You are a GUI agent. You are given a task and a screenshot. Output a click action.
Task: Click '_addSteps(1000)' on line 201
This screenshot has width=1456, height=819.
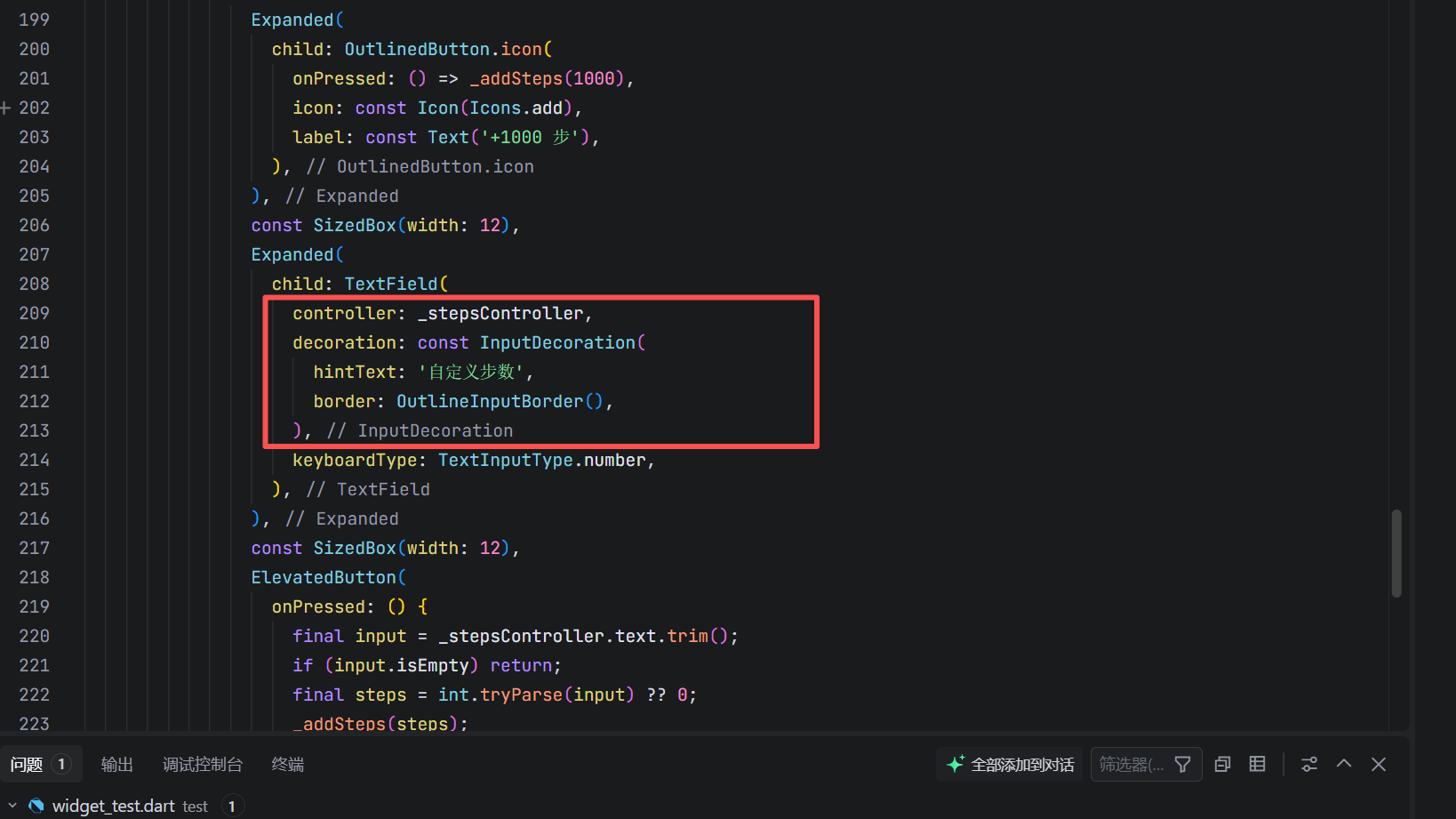click(x=547, y=78)
